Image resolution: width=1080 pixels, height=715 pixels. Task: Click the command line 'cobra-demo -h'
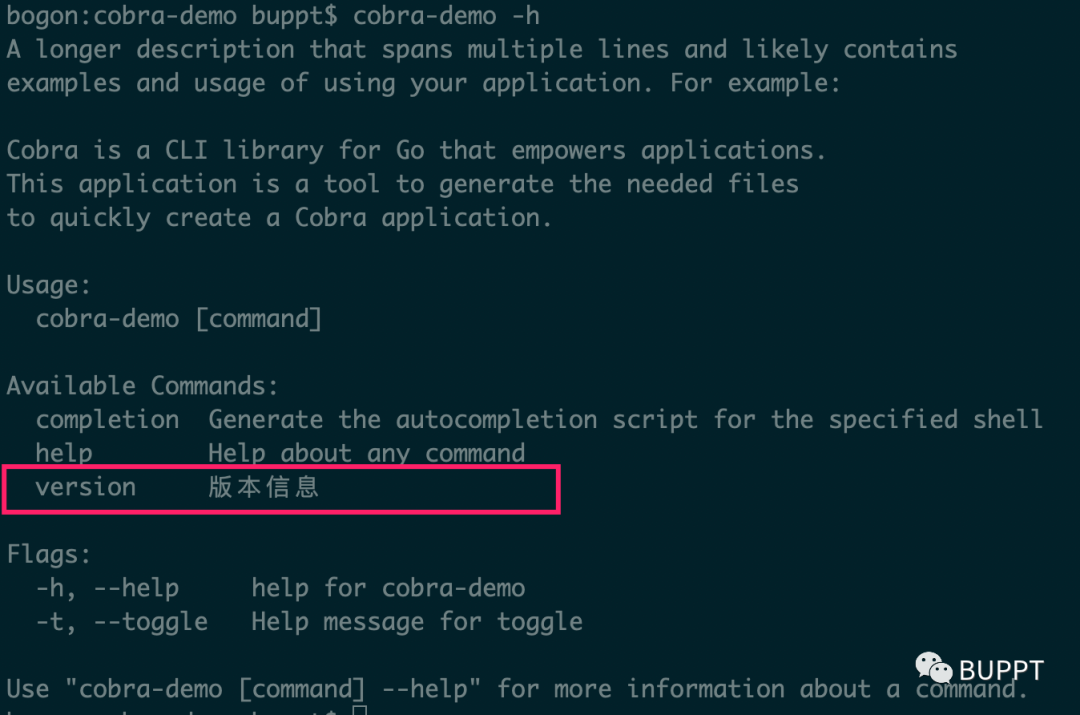click(x=446, y=16)
